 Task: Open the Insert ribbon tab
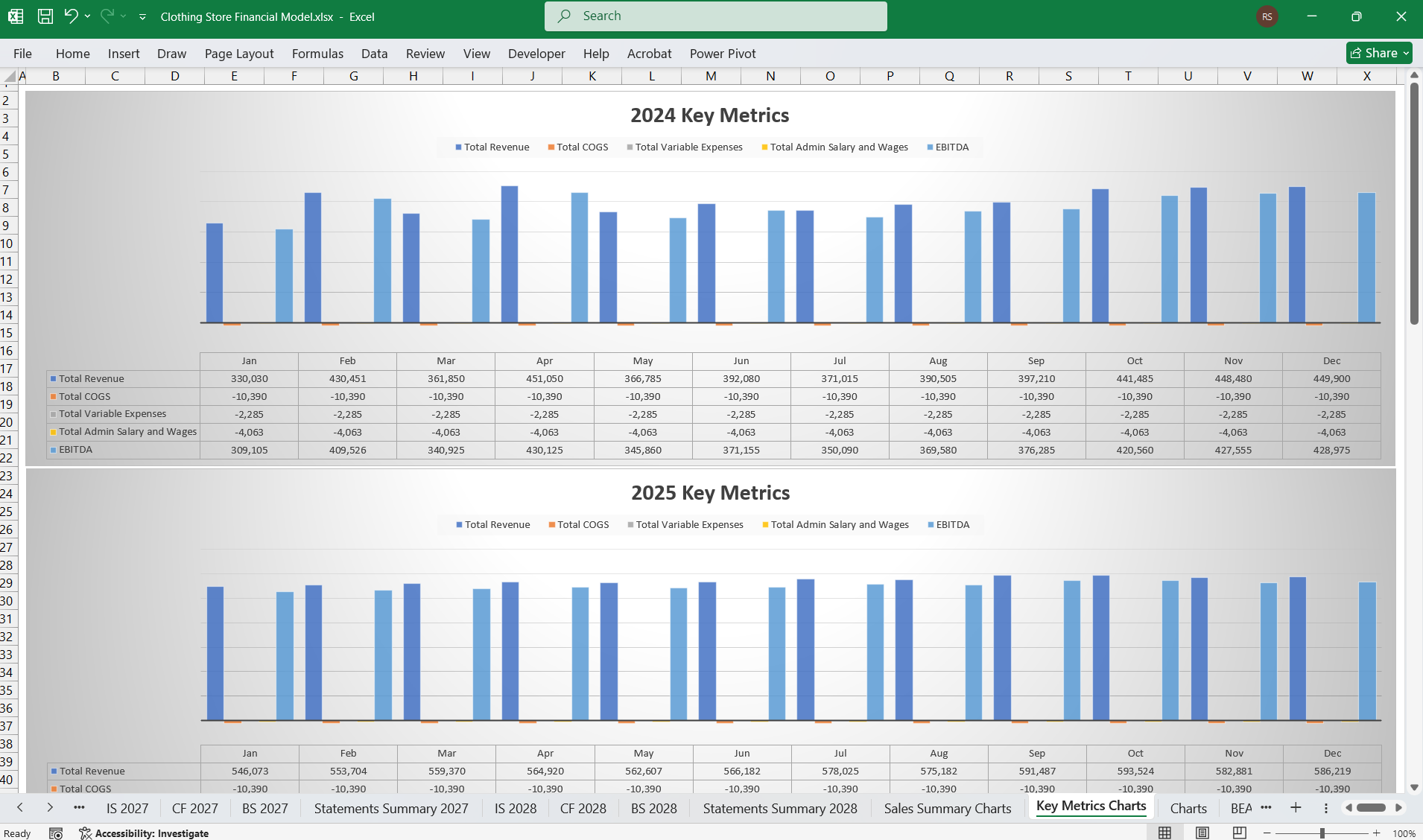click(x=124, y=54)
